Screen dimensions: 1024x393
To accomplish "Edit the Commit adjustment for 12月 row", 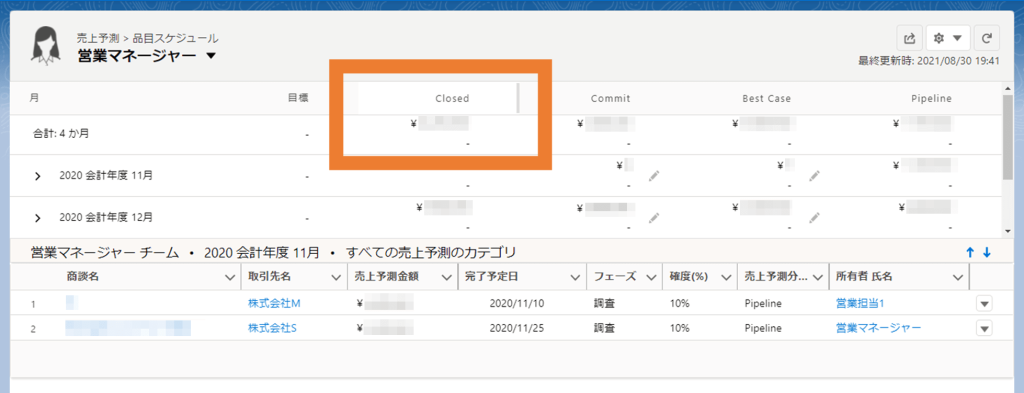I will point(654,217).
